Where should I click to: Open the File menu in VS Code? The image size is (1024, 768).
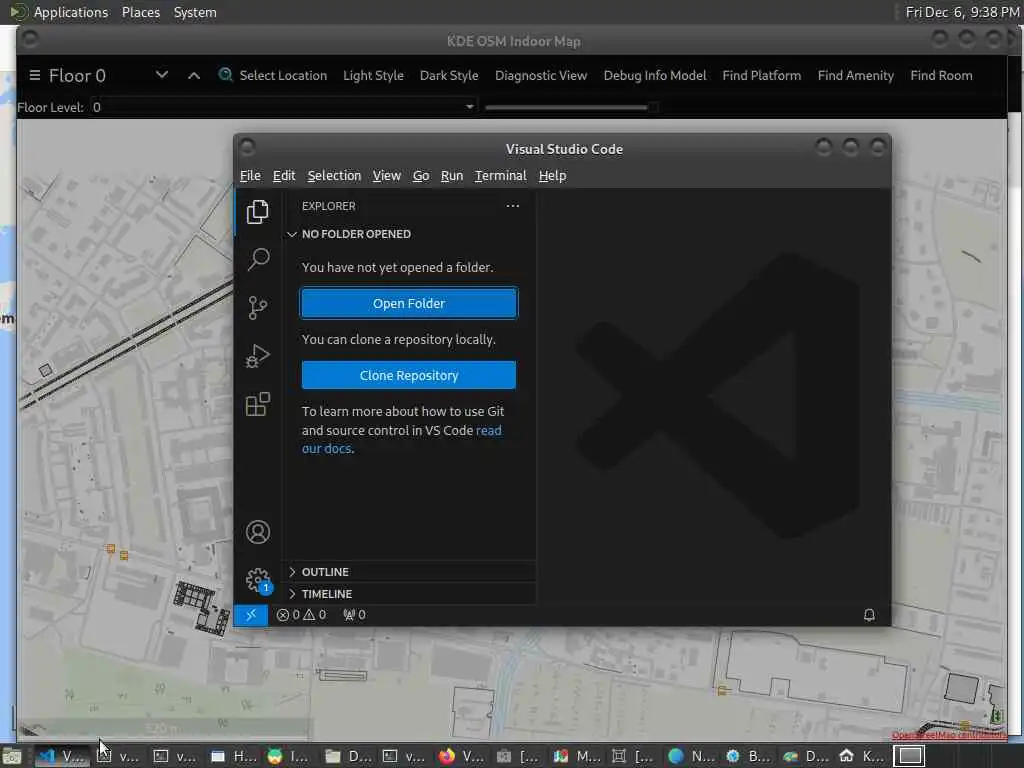click(x=250, y=176)
